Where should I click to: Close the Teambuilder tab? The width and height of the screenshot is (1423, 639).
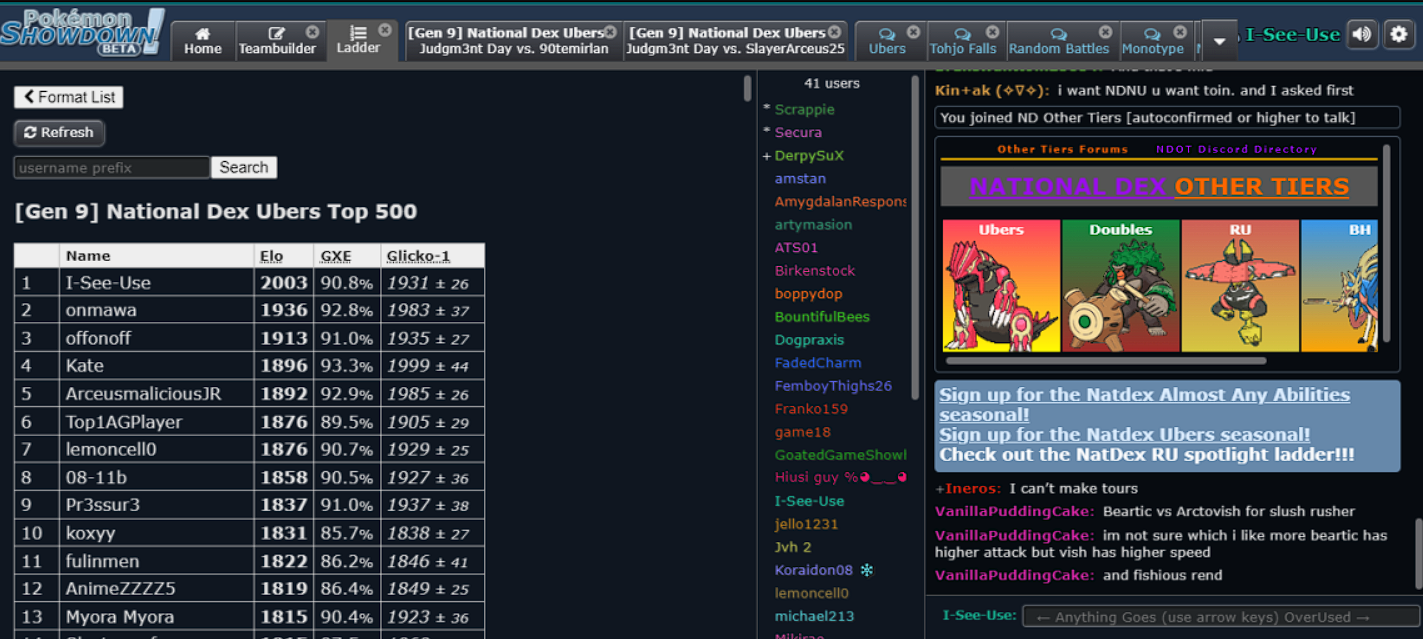pyautogui.click(x=312, y=32)
